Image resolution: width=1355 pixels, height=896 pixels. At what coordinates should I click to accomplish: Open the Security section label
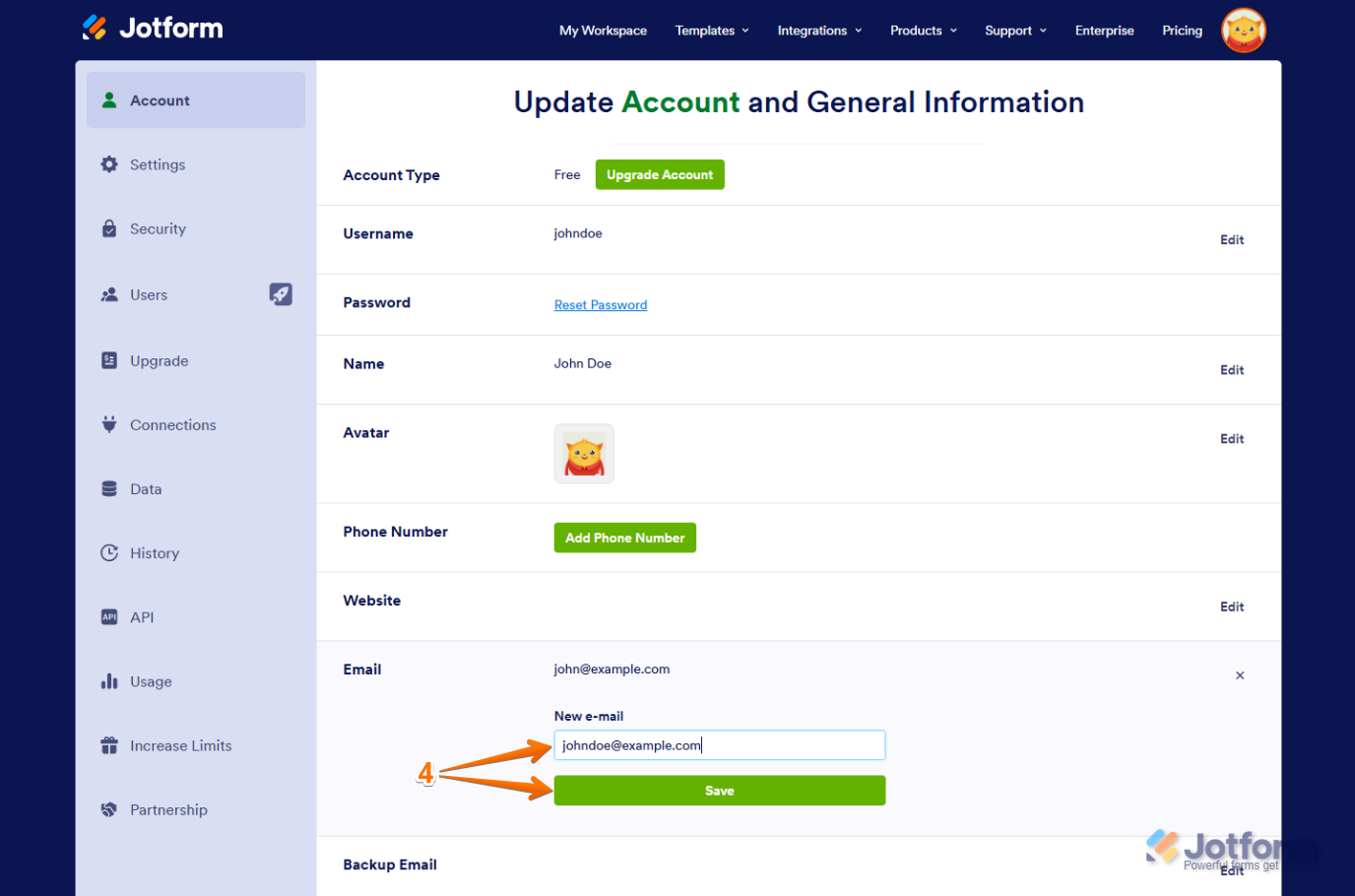158,228
